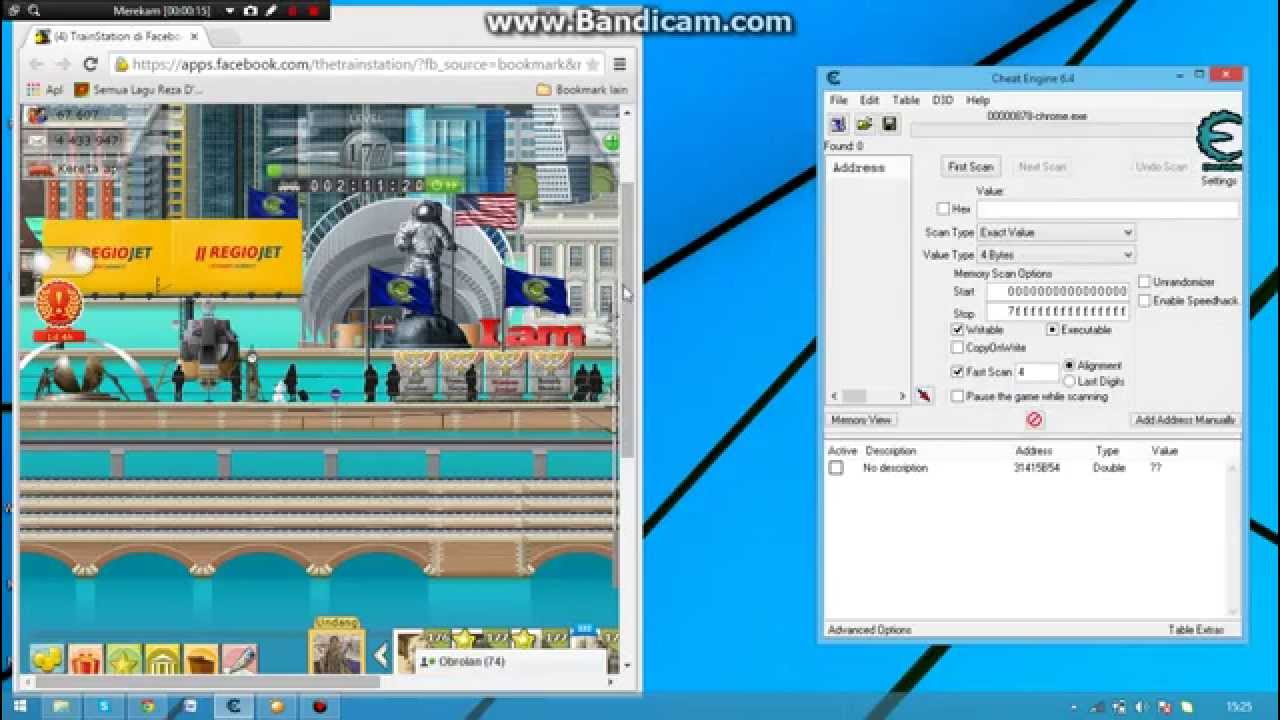This screenshot has width=1280, height=720.
Task: Click the red arrow add-to-list icon
Action: 923,397
